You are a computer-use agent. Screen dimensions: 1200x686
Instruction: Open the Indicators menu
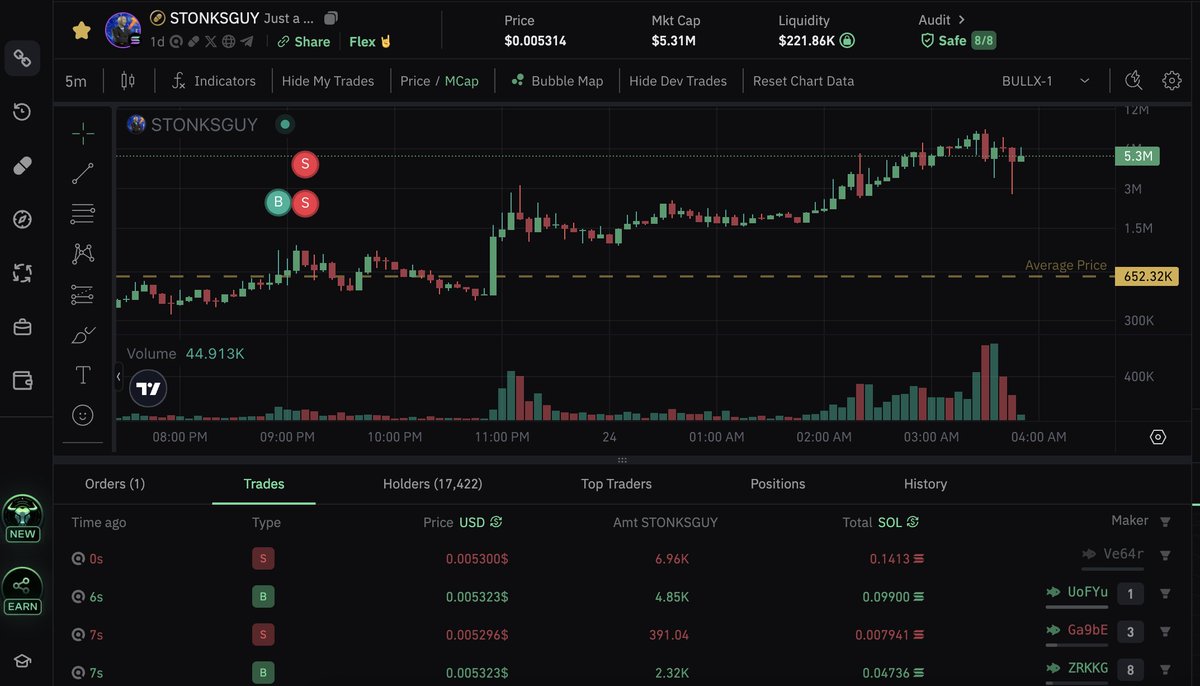(x=213, y=81)
